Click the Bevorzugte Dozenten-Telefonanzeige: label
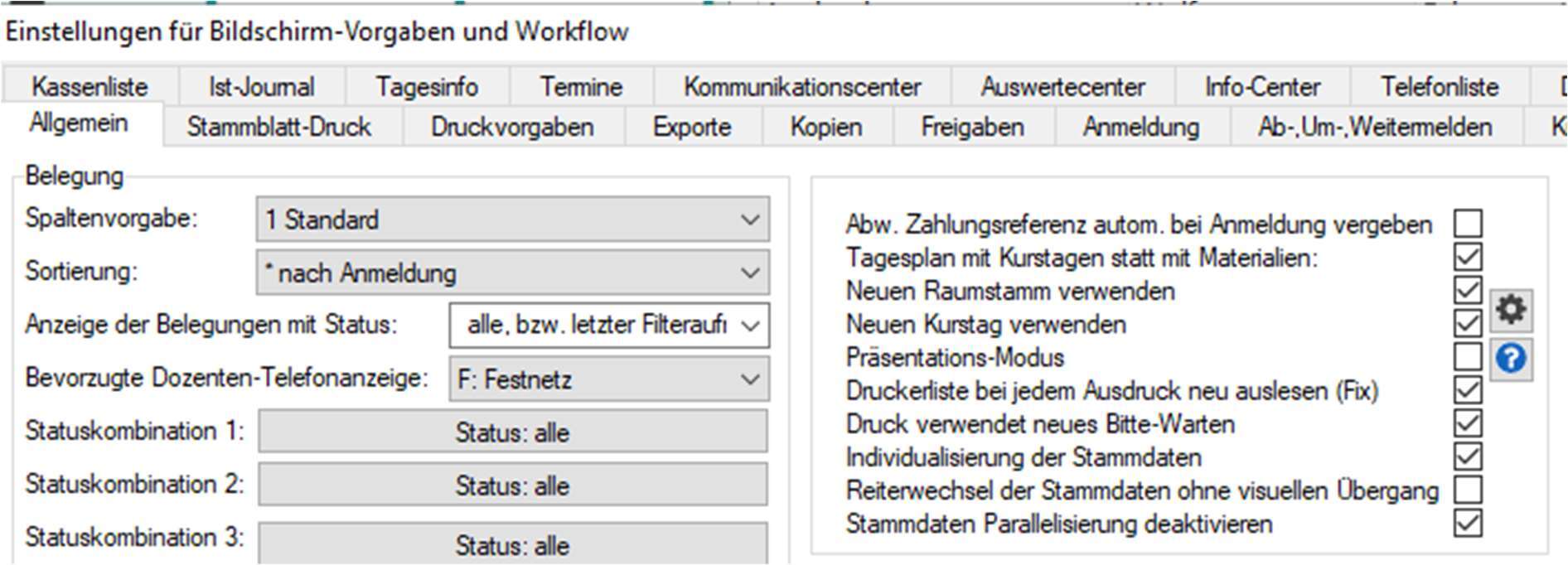The height and width of the screenshot is (565, 1568). click(226, 378)
